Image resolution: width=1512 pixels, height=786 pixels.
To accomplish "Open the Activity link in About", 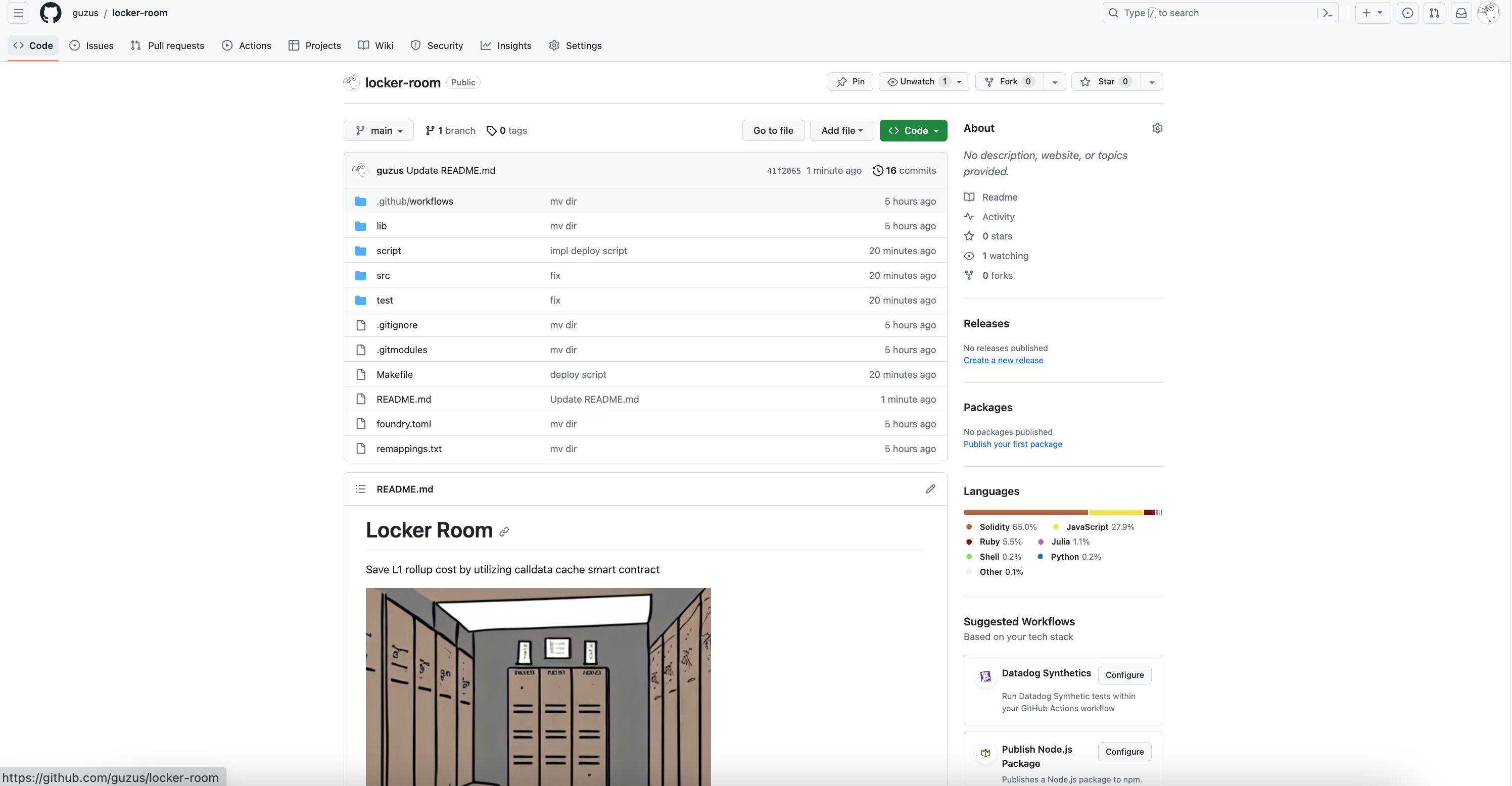I will click(x=998, y=216).
